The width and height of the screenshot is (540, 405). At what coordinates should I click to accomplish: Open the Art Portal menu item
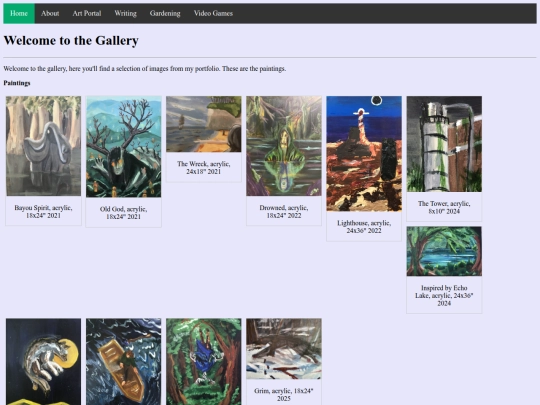tap(87, 13)
